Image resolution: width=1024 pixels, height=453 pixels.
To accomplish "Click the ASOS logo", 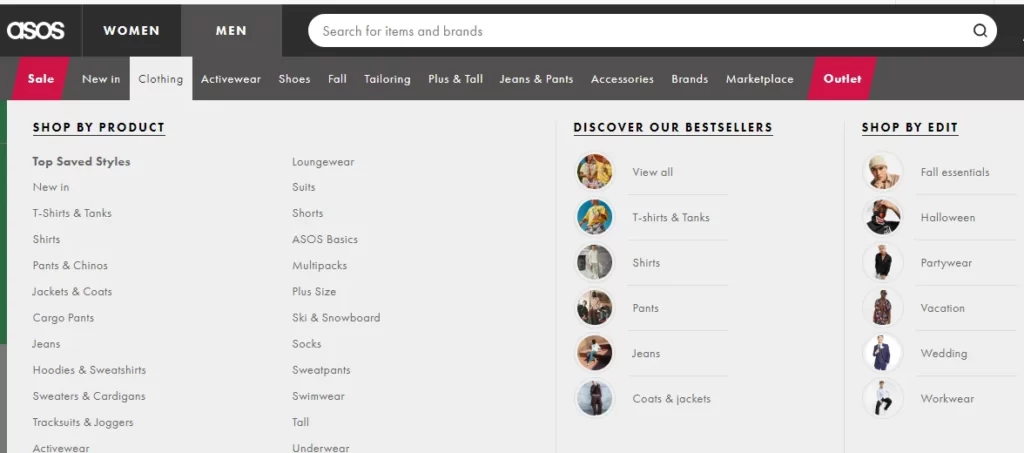I will point(36,31).
